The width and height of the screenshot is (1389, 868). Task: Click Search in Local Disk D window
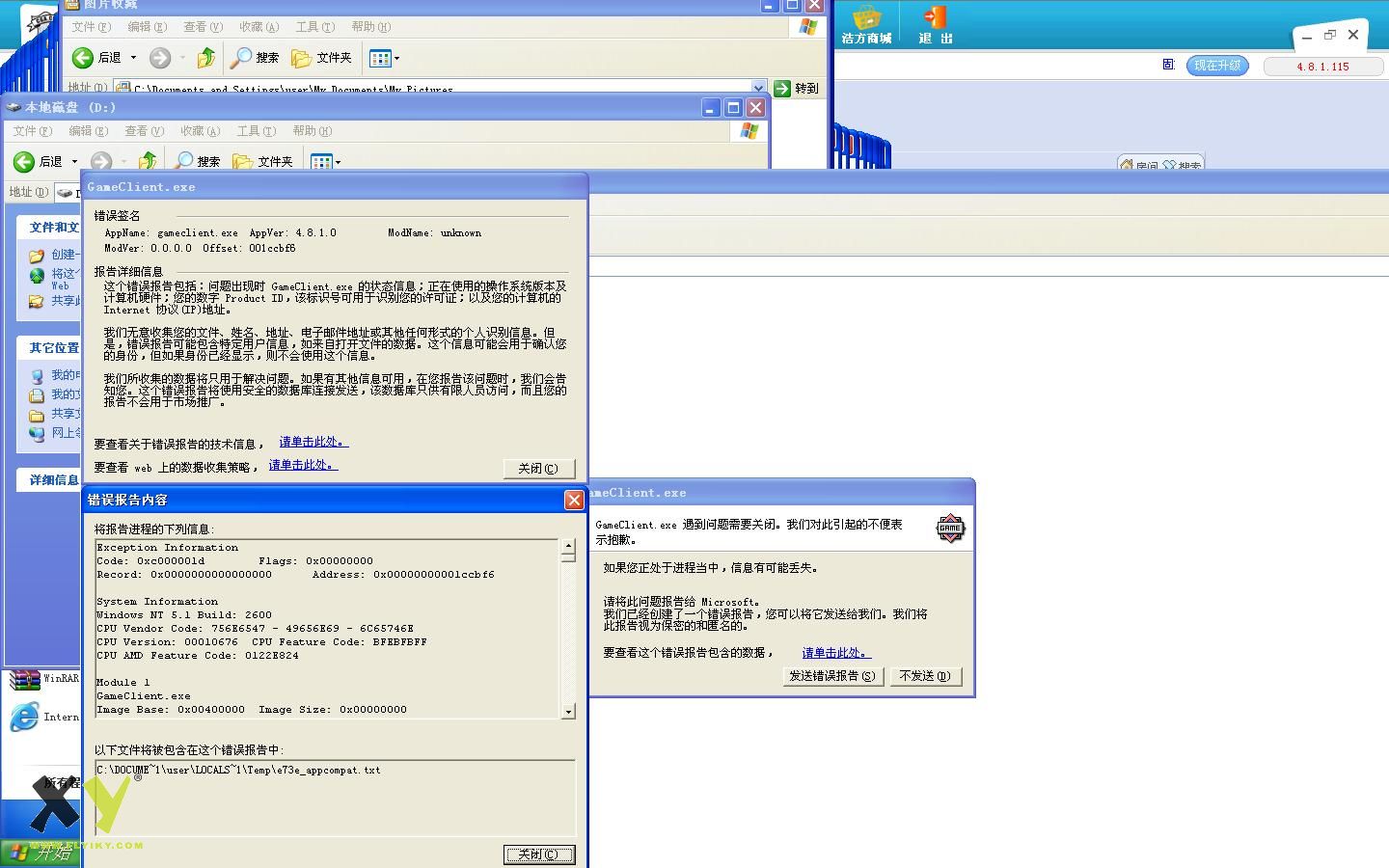197,161
